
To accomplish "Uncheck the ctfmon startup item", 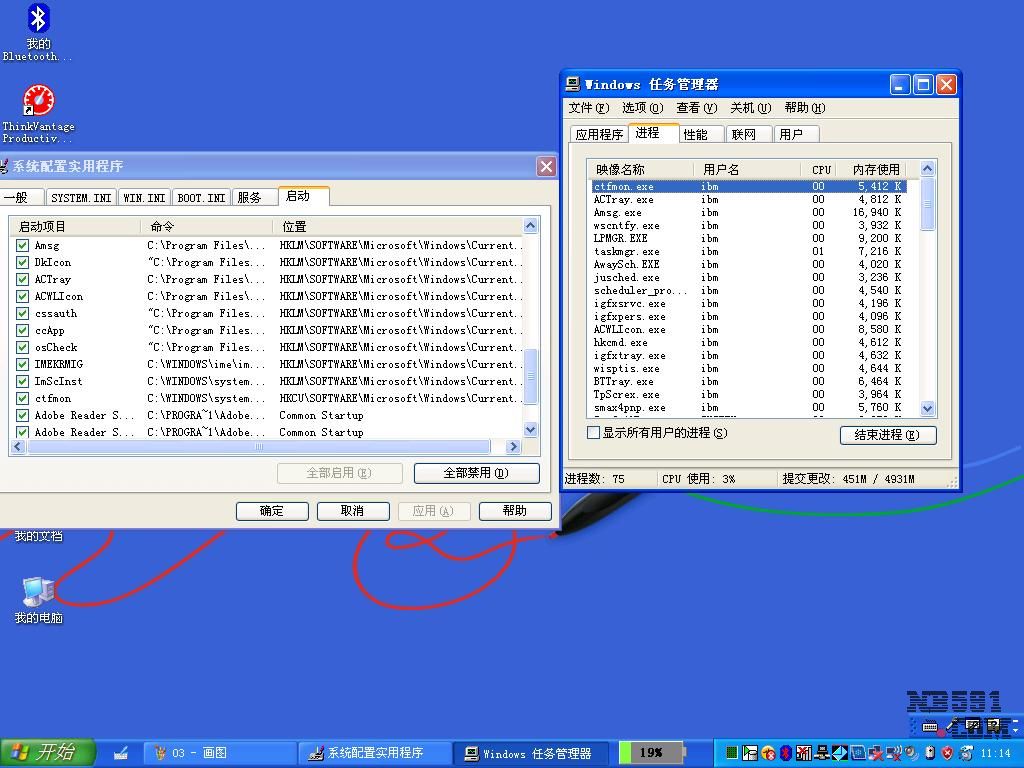I will click(x=22, y=398).
